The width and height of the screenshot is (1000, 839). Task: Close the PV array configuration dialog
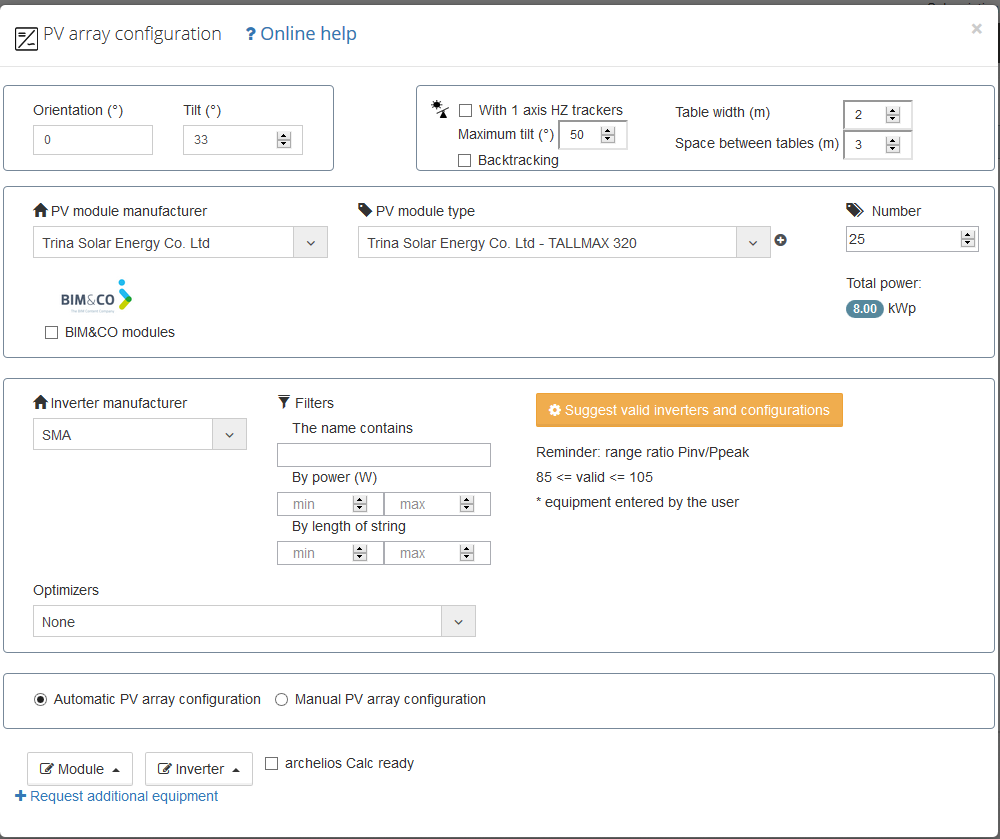click(976, 29)
